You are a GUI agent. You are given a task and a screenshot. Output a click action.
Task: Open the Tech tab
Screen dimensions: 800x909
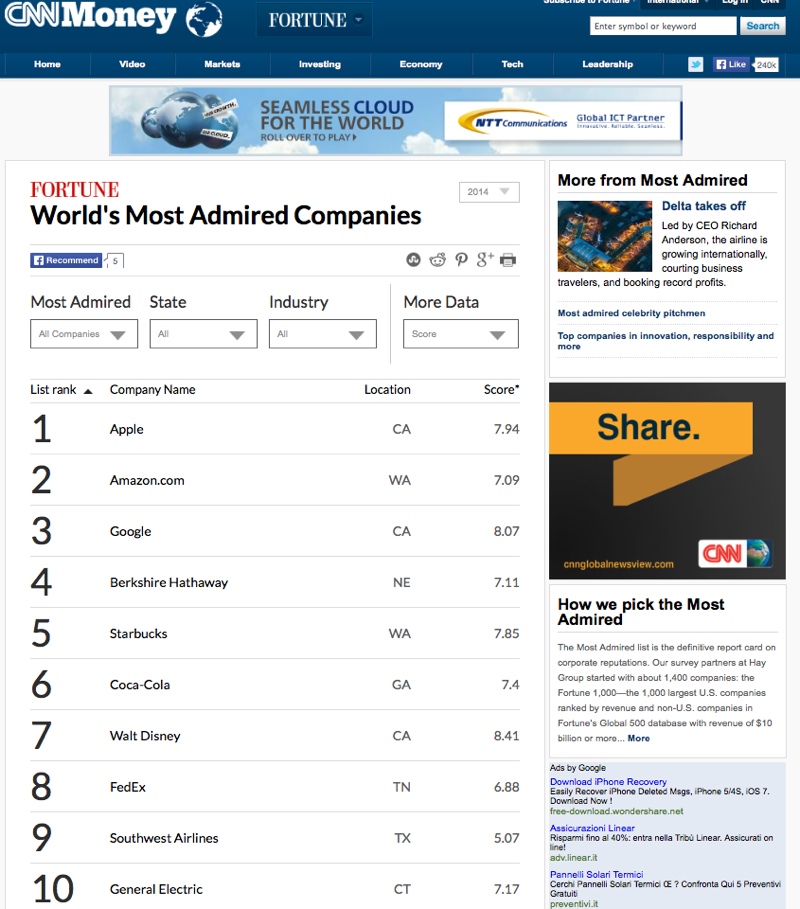(x=512, y=64)
